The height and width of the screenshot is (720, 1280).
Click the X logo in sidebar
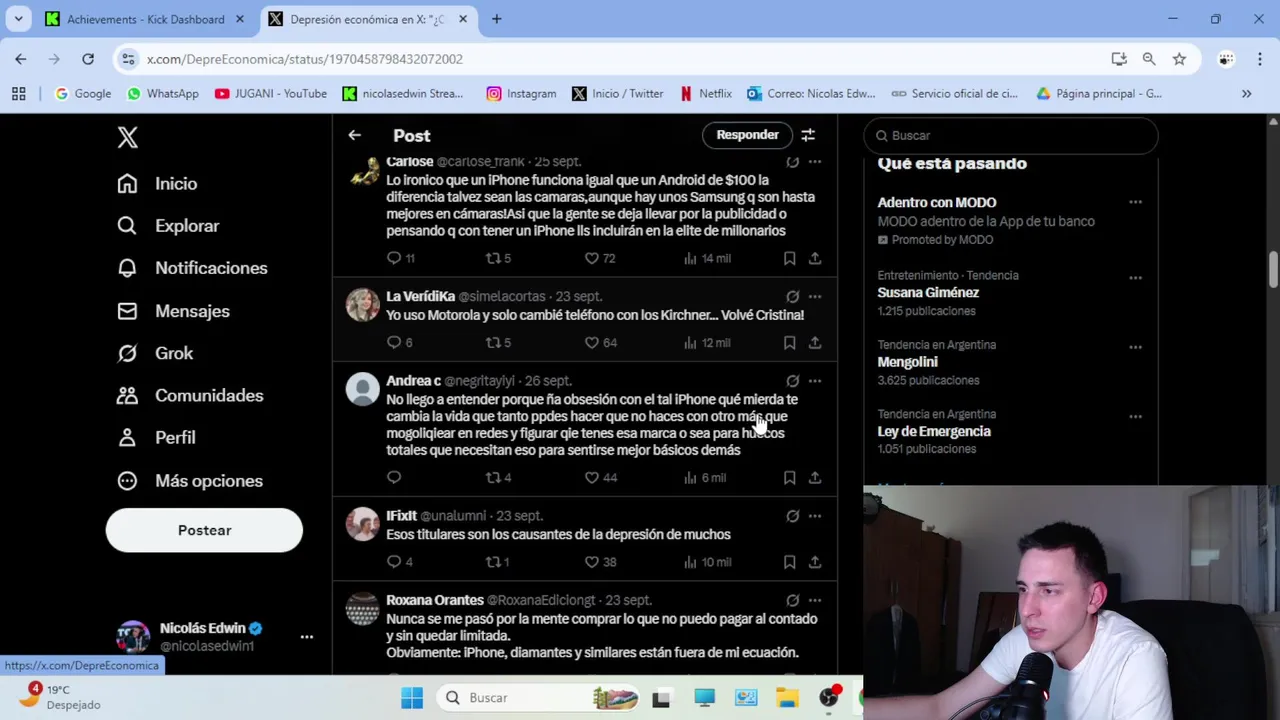[127, 137]
